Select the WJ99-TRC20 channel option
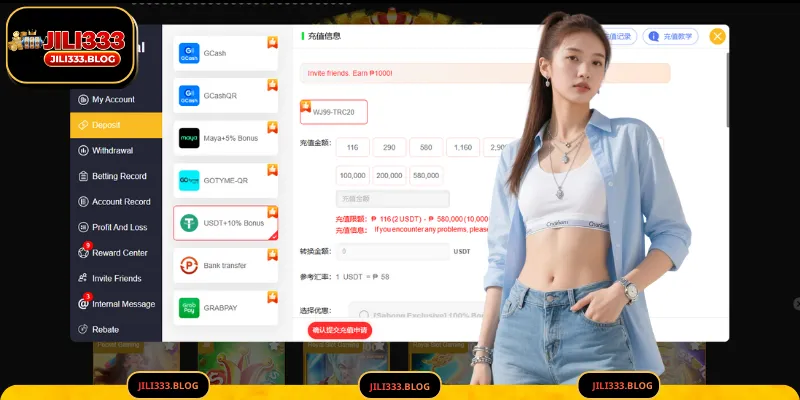The width and height of the screenshot is (800, 400). (334, 112)
